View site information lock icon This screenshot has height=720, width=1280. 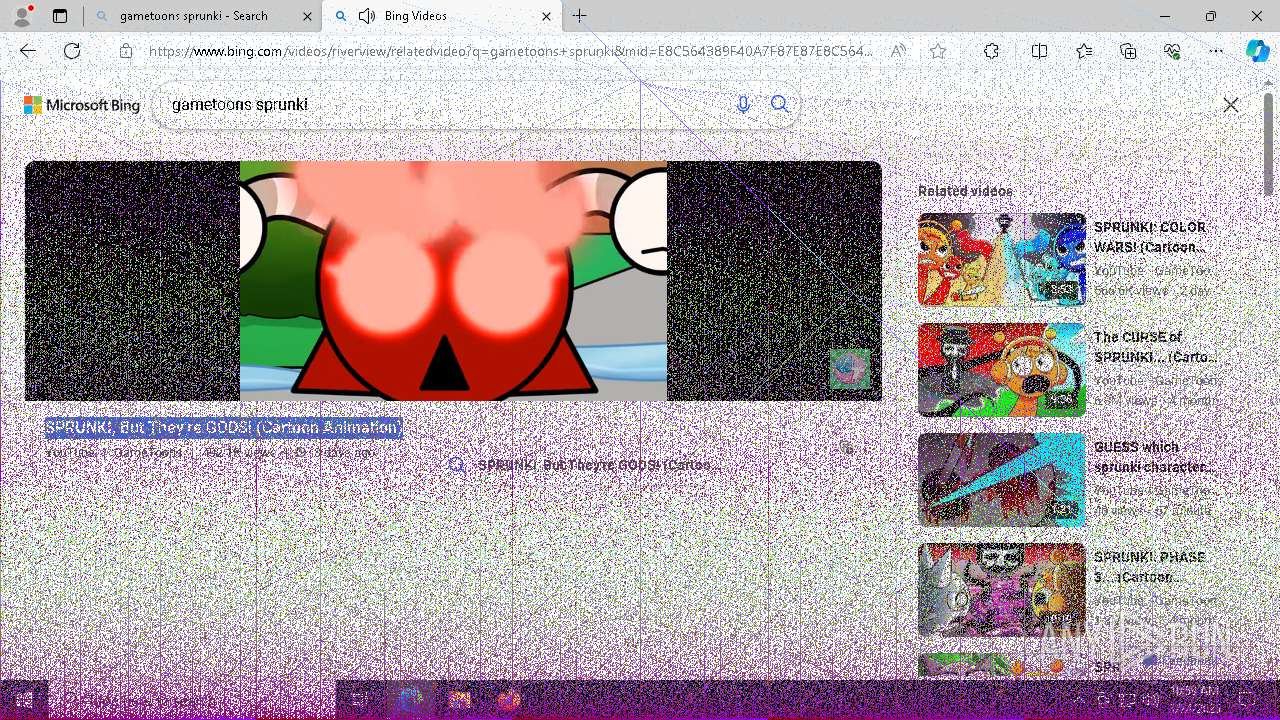126,51
